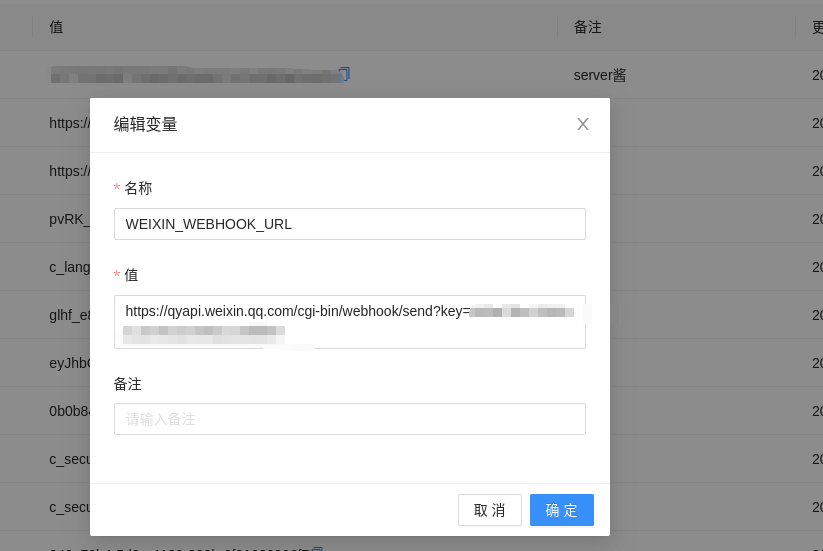Confirm with the 确定 button

pyautogui.click(x=562, y=510)
